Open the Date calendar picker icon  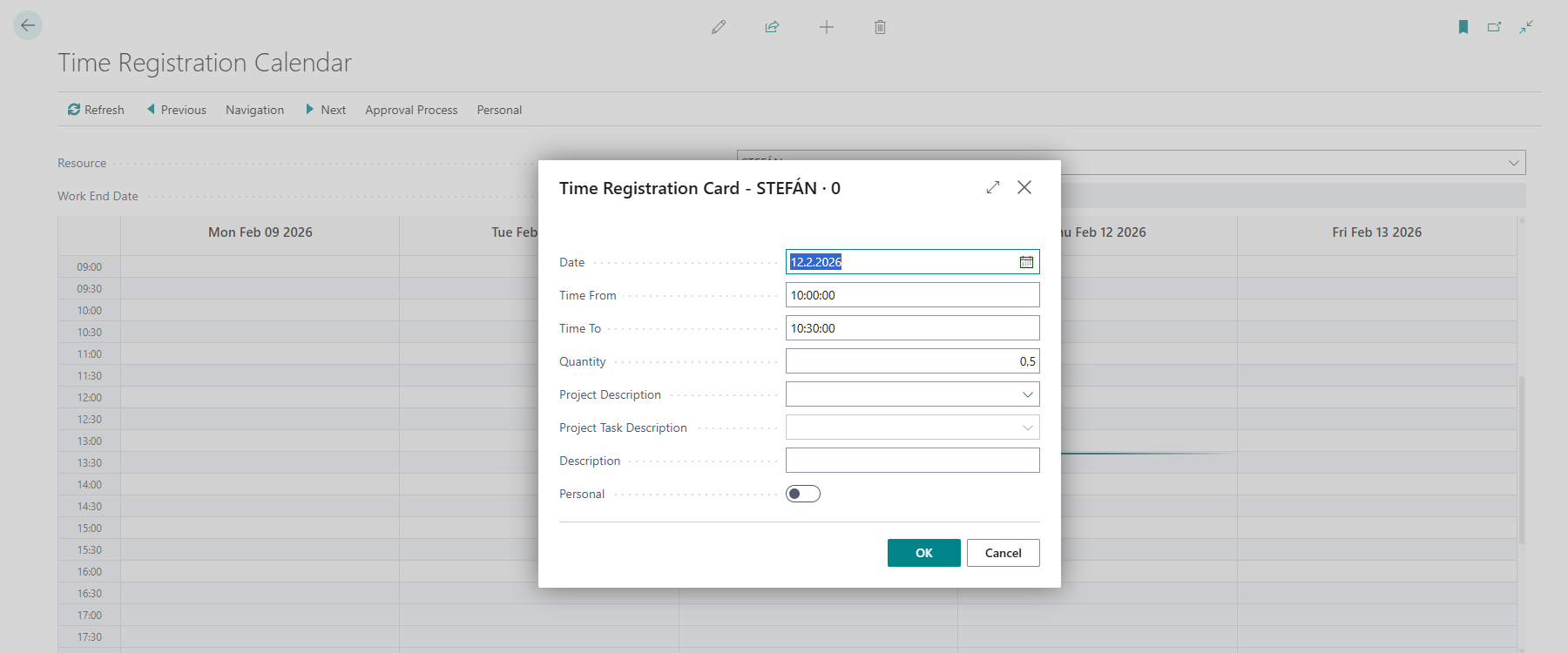[1026, 262]
